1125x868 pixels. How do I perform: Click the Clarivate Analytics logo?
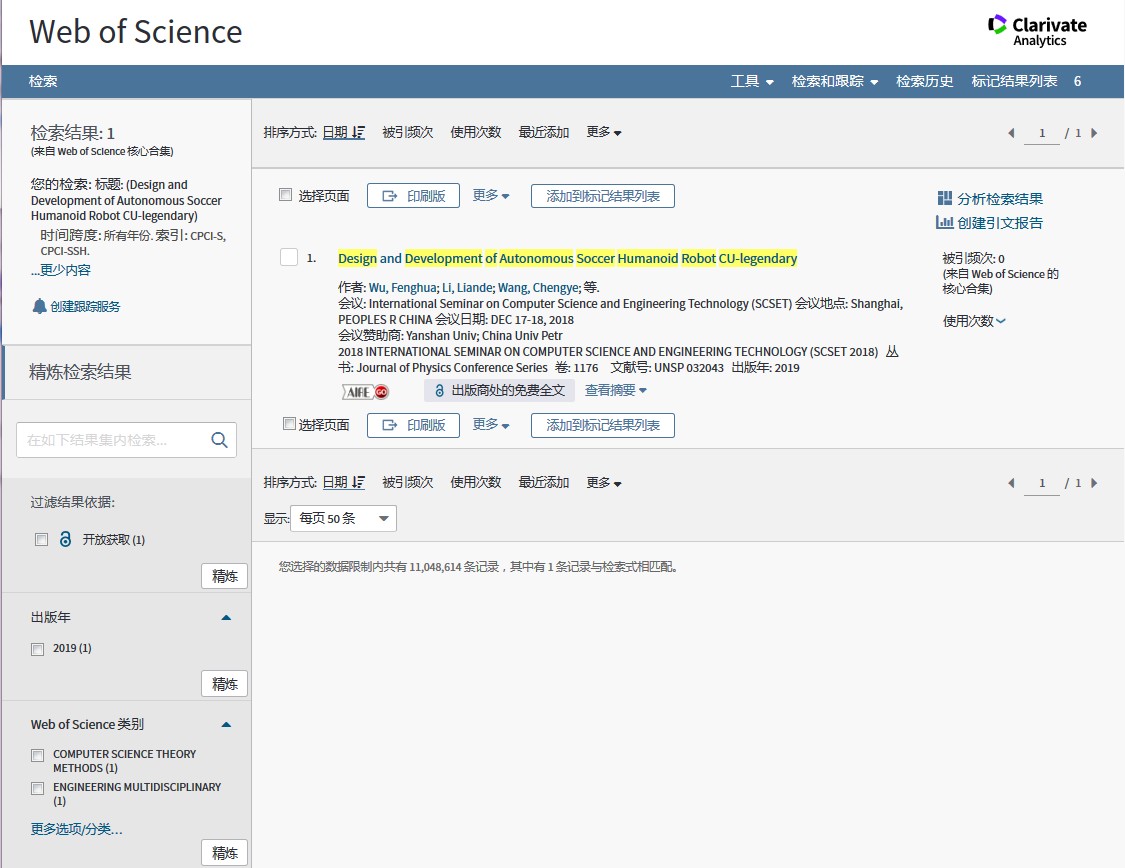click(x=1037, y=31)
